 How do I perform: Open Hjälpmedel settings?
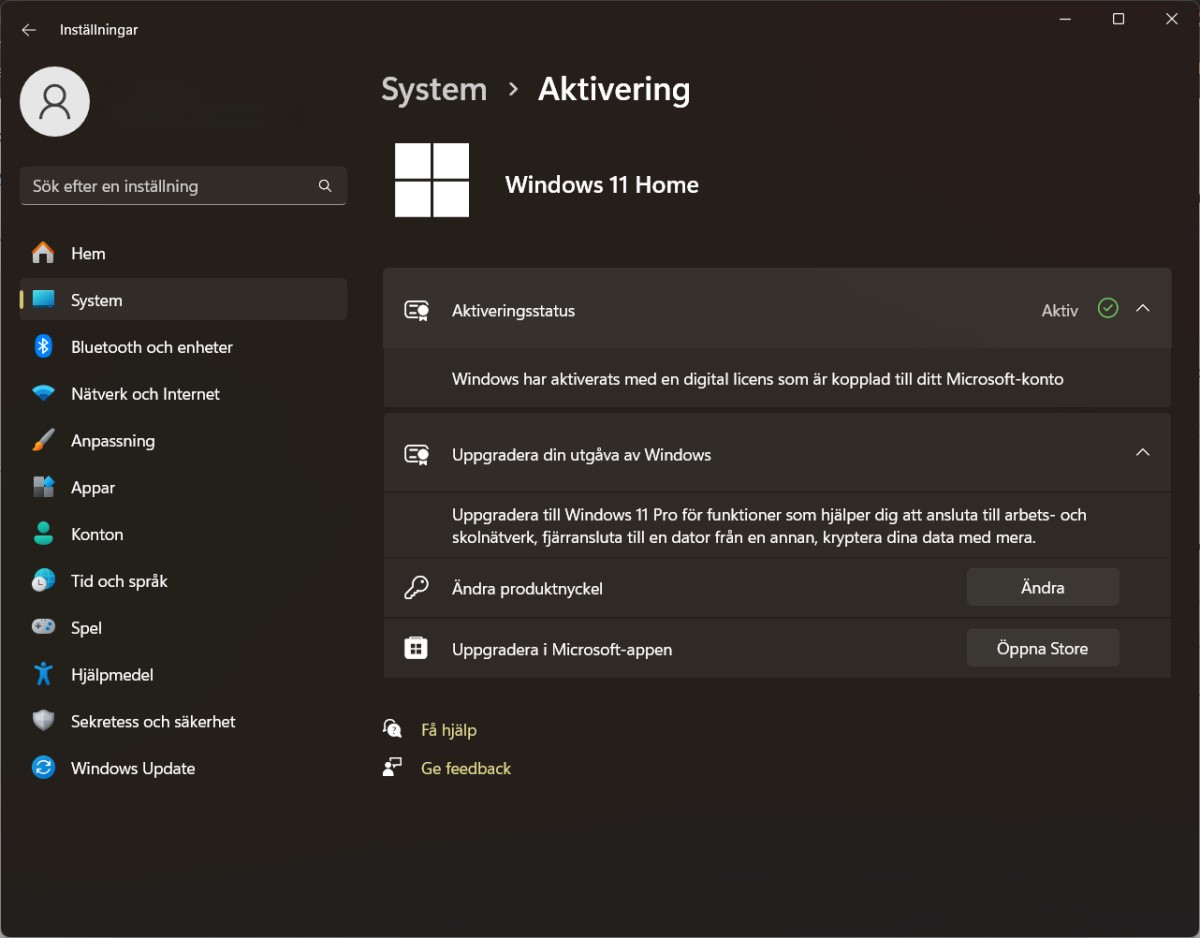183,674
